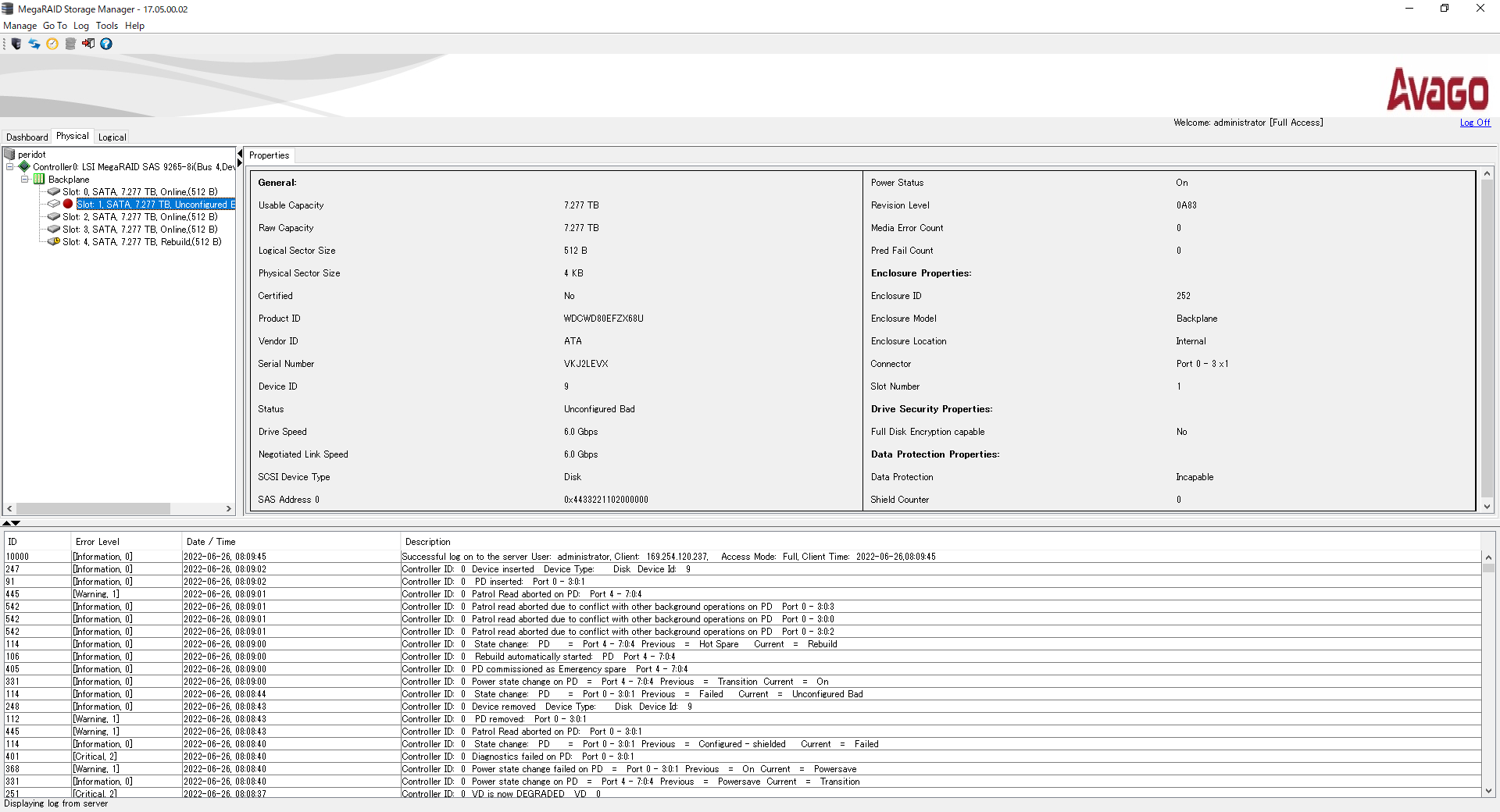This screenshot has height=812, width=1500.
Task: Open the Manage menu
Action: click(x=20, y=26)
